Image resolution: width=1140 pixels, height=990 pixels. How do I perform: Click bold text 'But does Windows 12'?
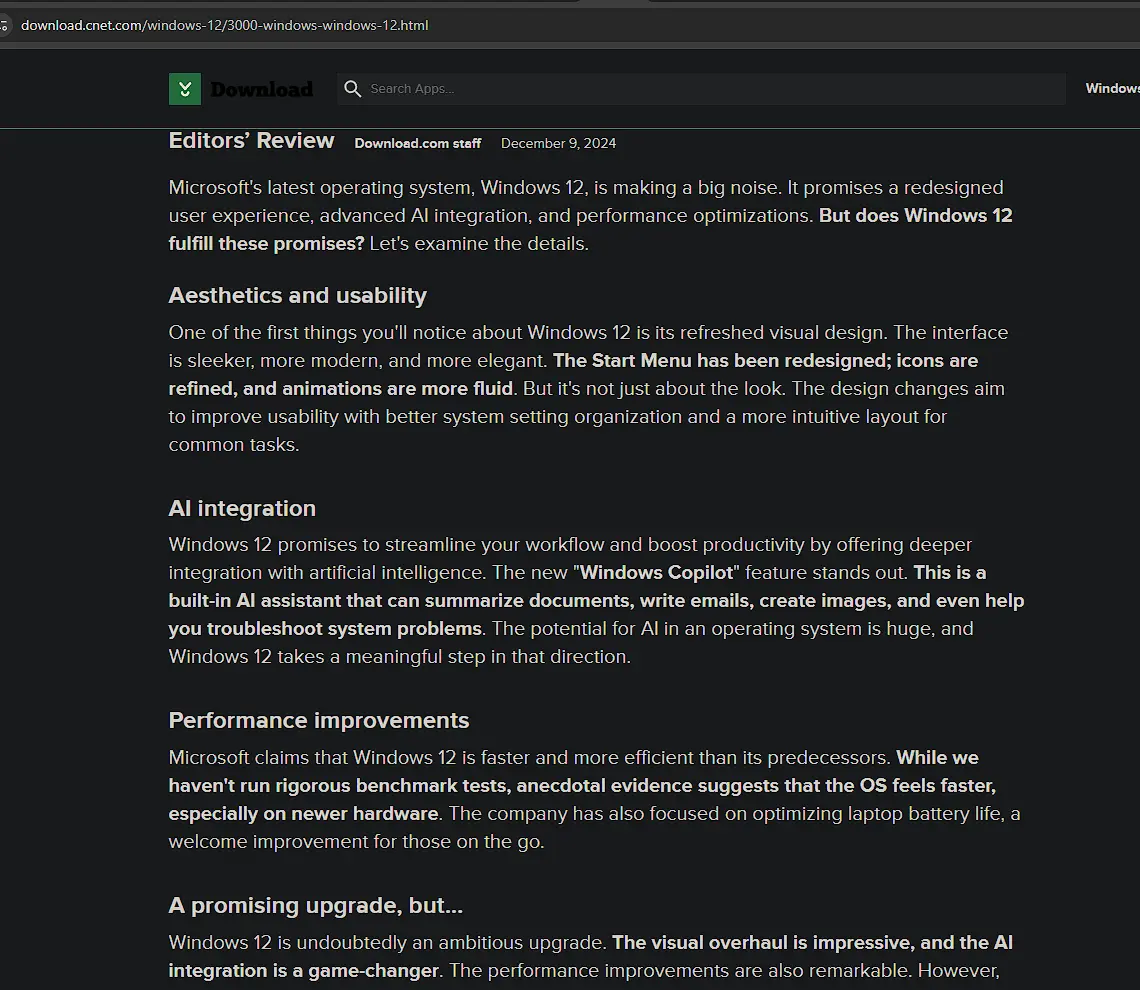click(915, 216)
